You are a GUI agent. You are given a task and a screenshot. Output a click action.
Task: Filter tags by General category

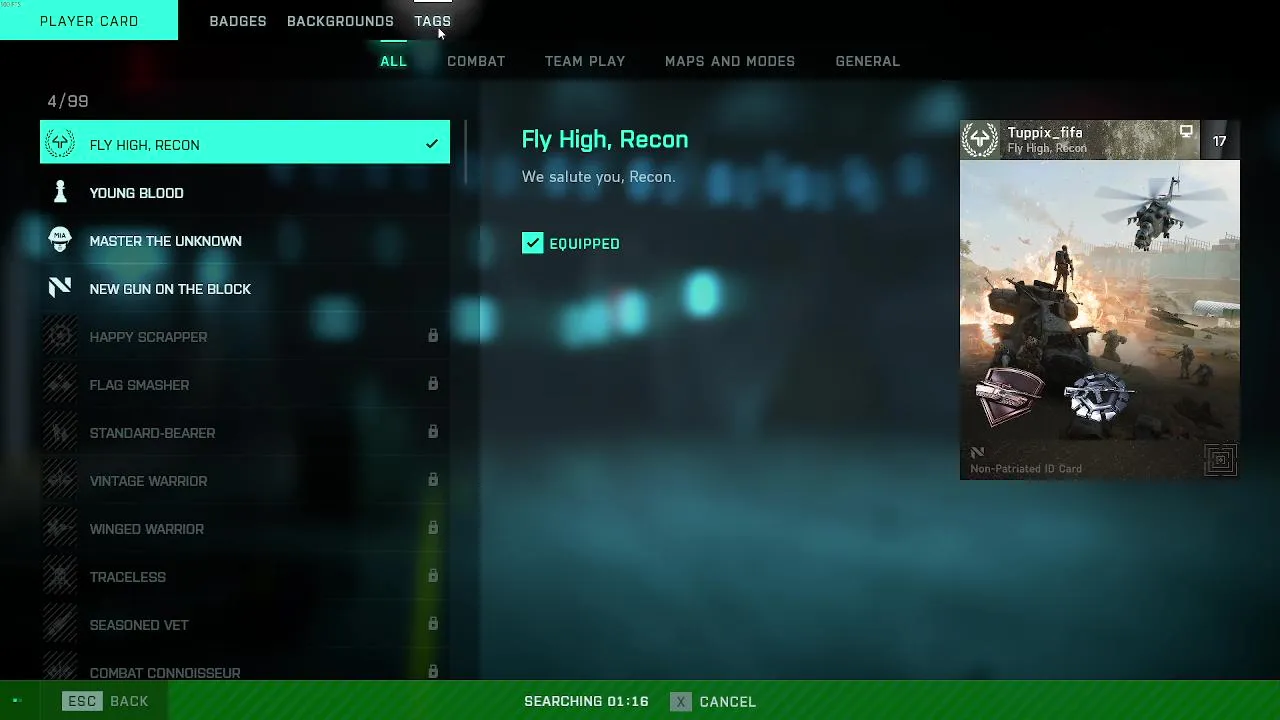[868, 61]
